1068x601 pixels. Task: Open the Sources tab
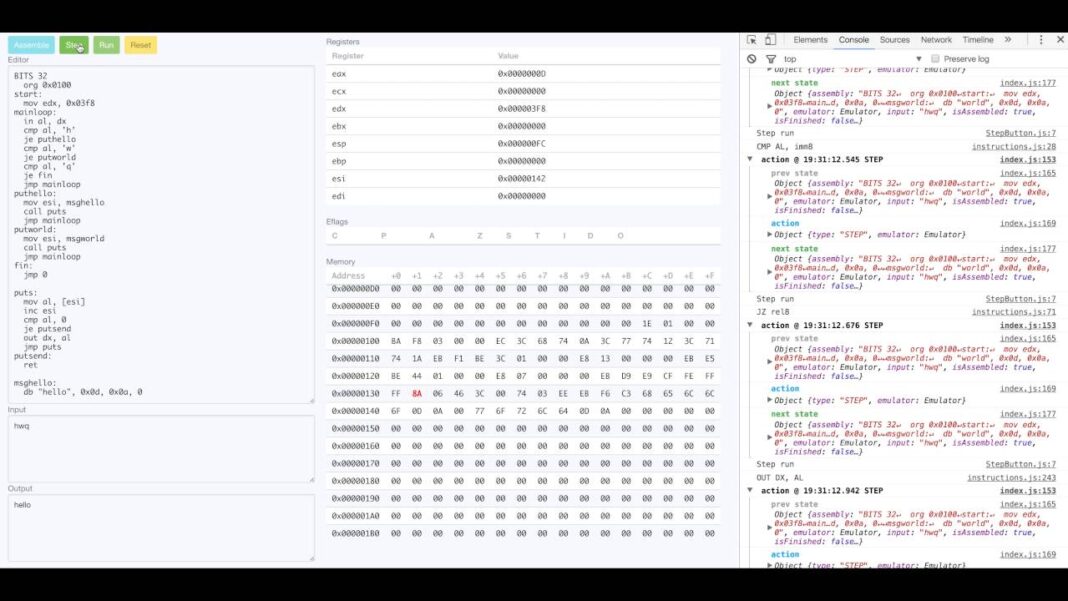click(x=894, y=40)
